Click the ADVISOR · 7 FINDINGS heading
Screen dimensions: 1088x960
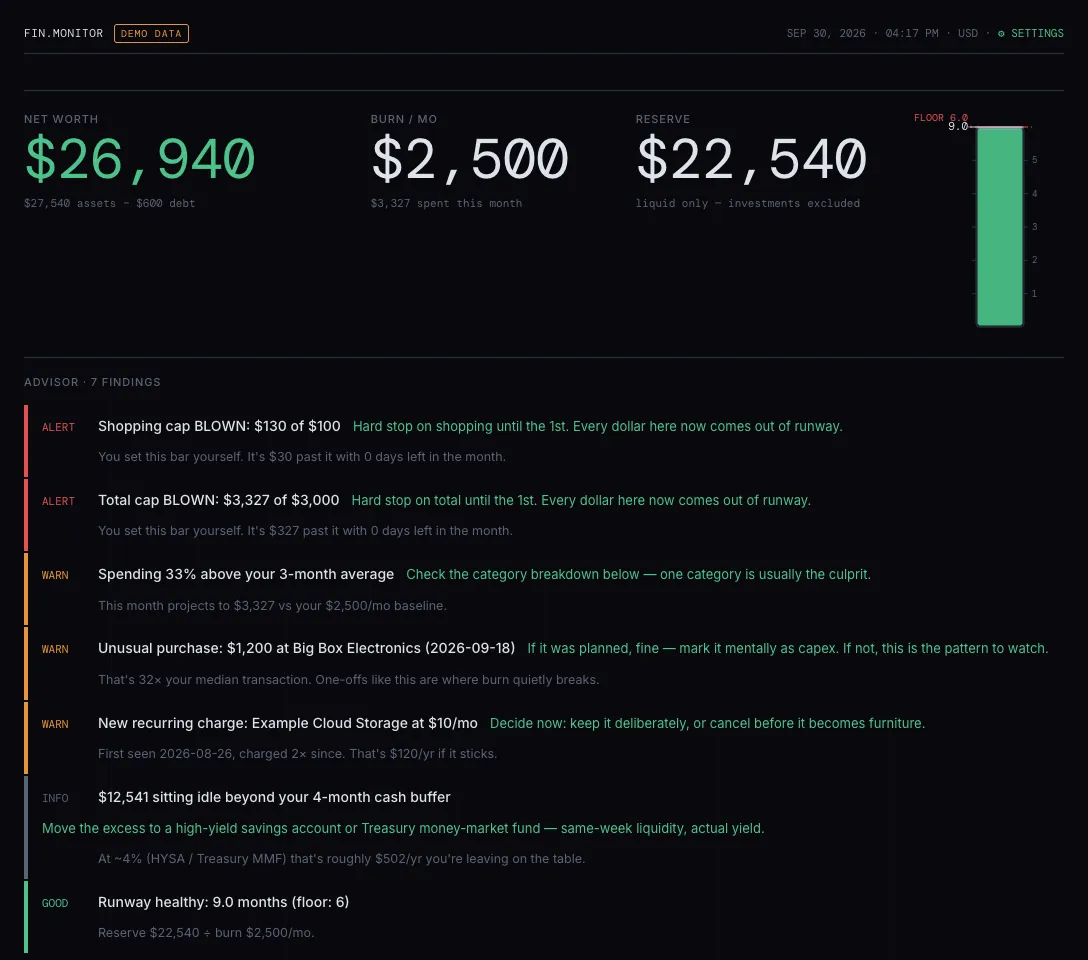point(92,382)
